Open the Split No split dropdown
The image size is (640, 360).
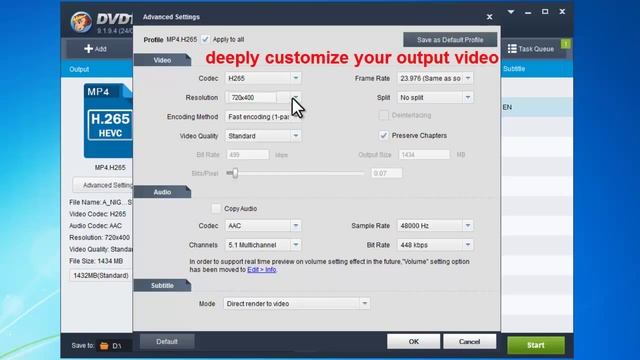tap(435, 98)
